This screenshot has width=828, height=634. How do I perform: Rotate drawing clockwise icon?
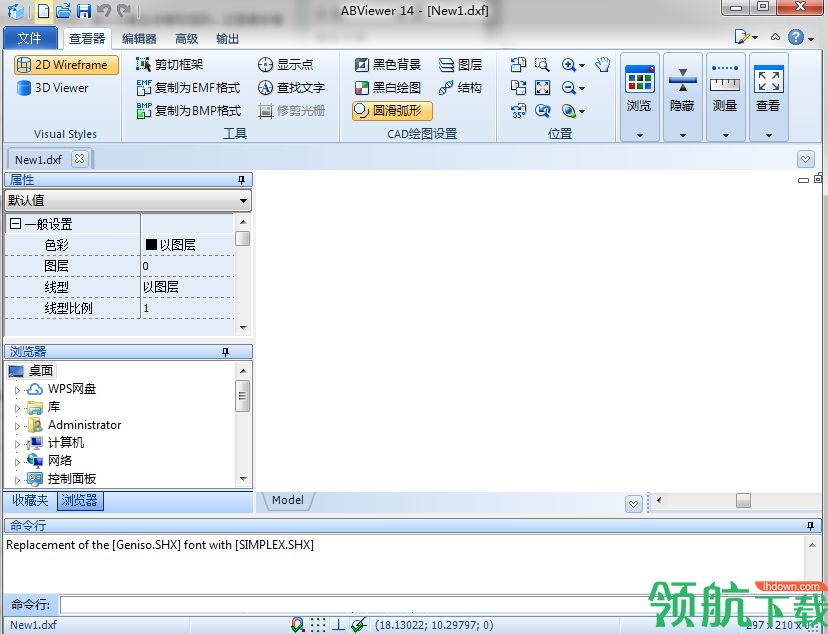point(518,88)
